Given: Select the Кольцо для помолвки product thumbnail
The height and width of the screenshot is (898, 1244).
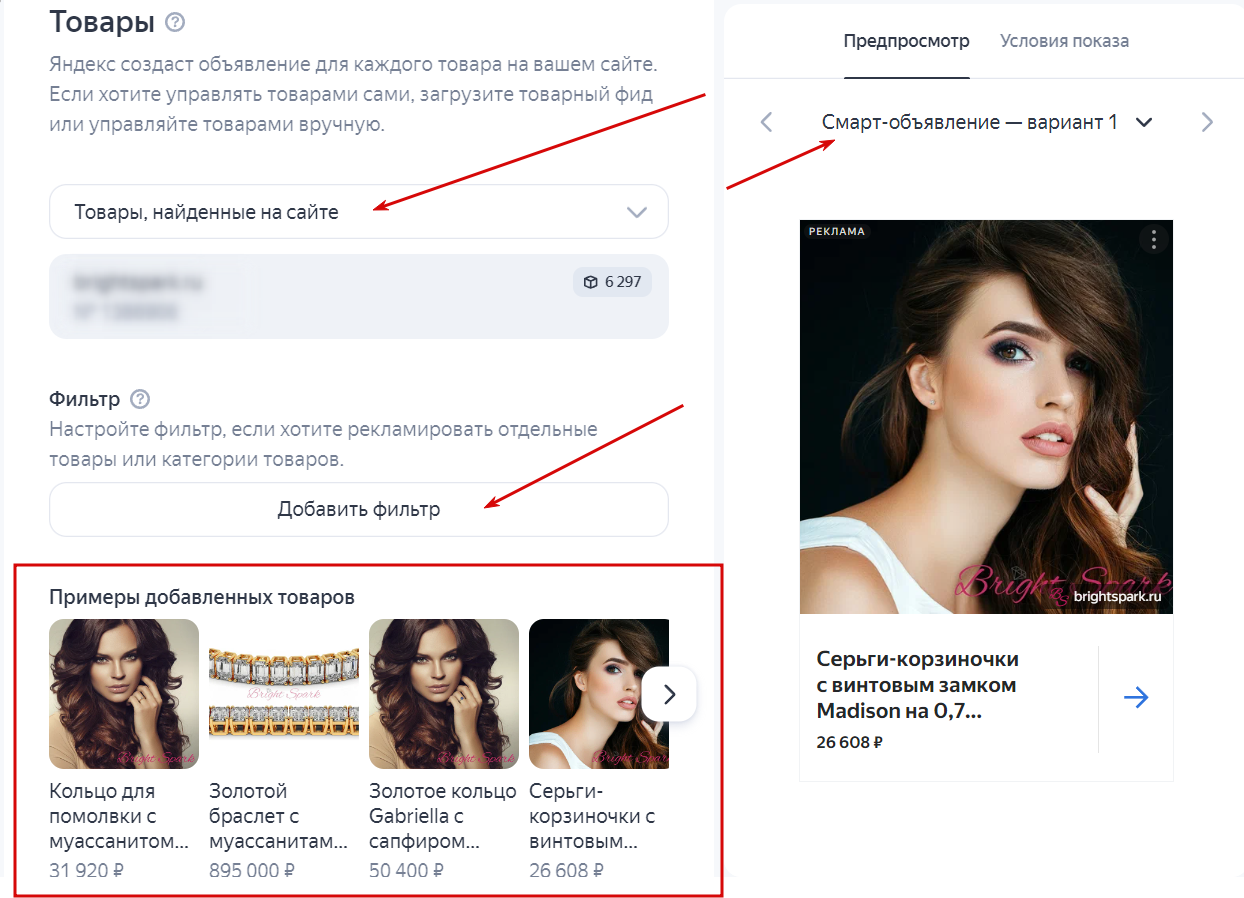Looking at the screenshot, I should pyautogui.click(x=124, y=693).
